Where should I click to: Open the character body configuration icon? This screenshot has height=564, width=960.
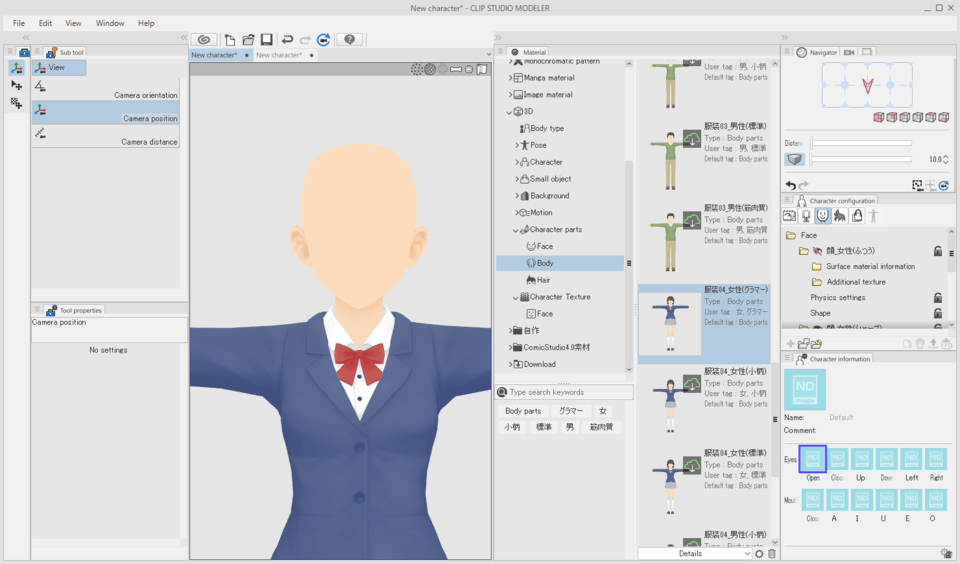806,216
